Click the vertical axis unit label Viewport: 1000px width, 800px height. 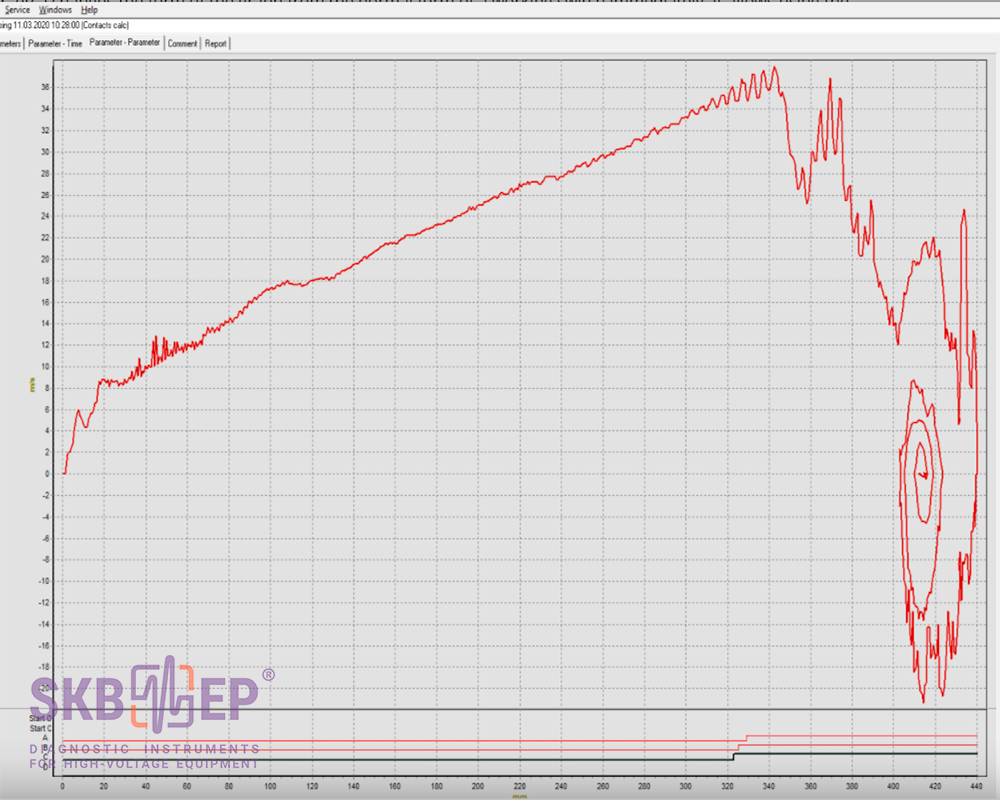point(32,385)
